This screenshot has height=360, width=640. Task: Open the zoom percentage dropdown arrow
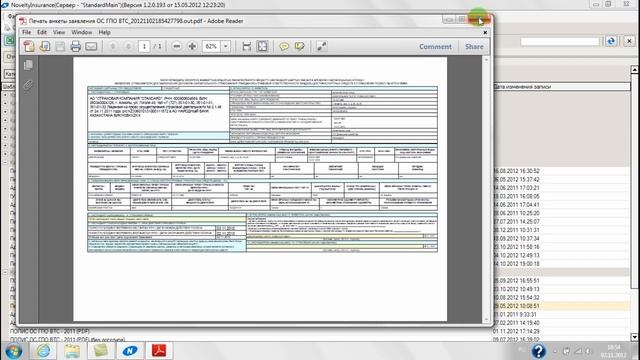(x=226, y=47)
